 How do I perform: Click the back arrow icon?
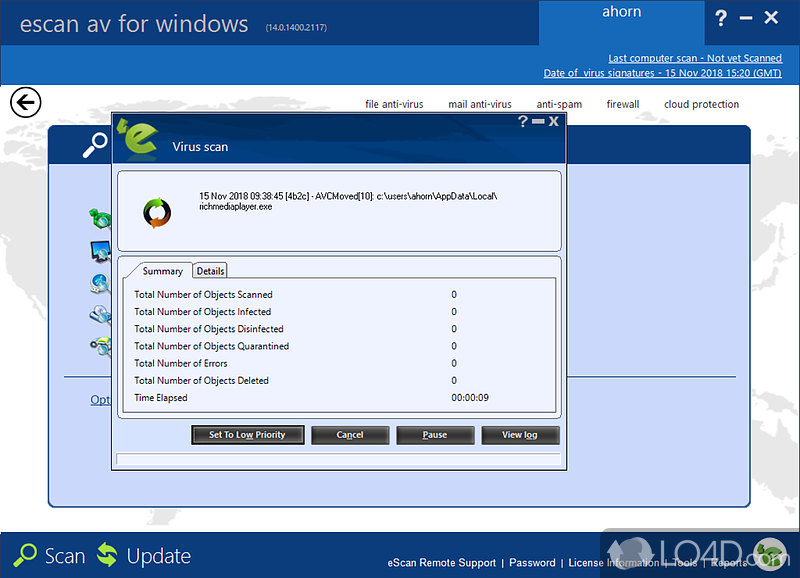[x=26, y=103]
